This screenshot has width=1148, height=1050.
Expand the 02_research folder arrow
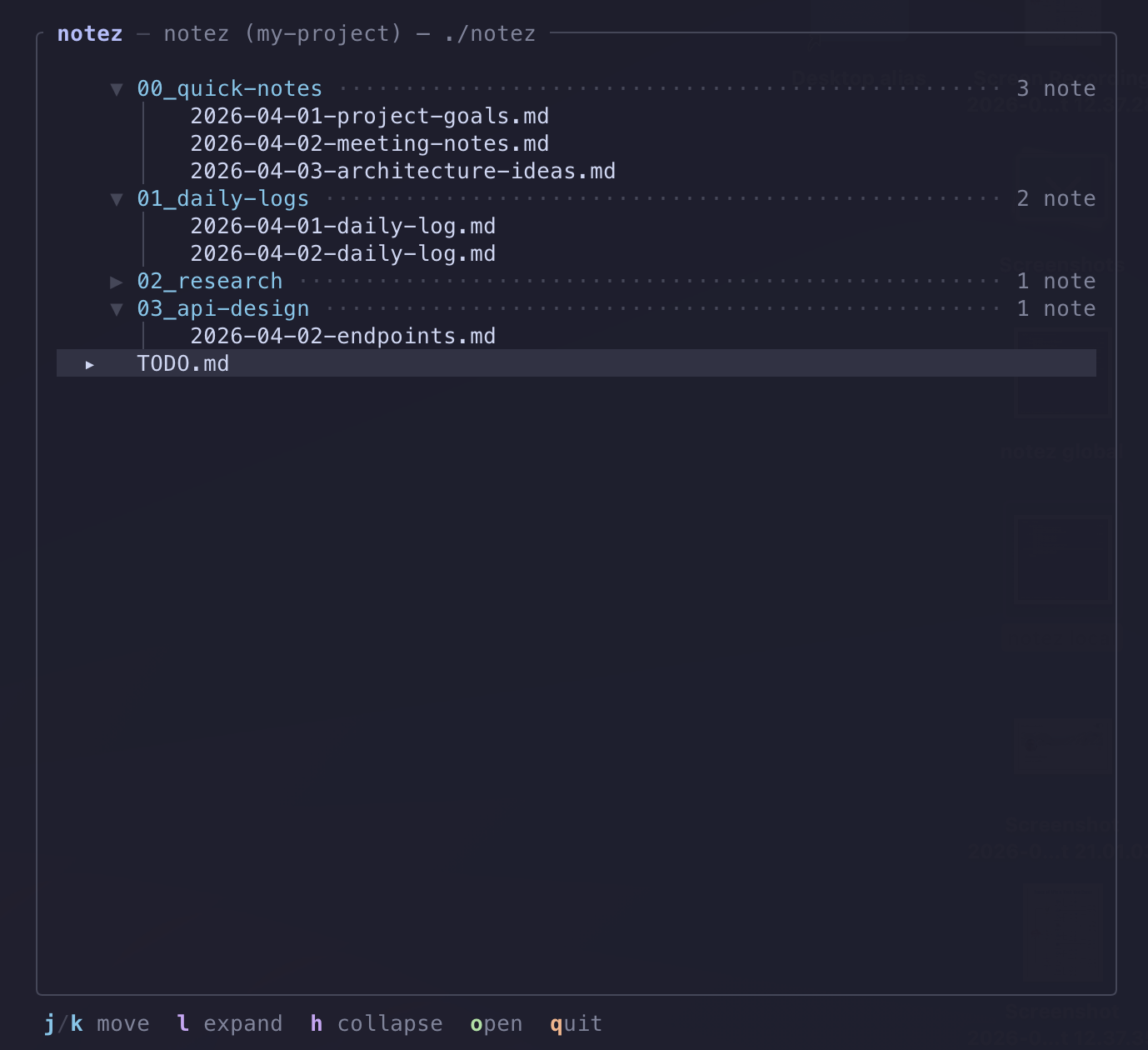[x=117, y=282]
